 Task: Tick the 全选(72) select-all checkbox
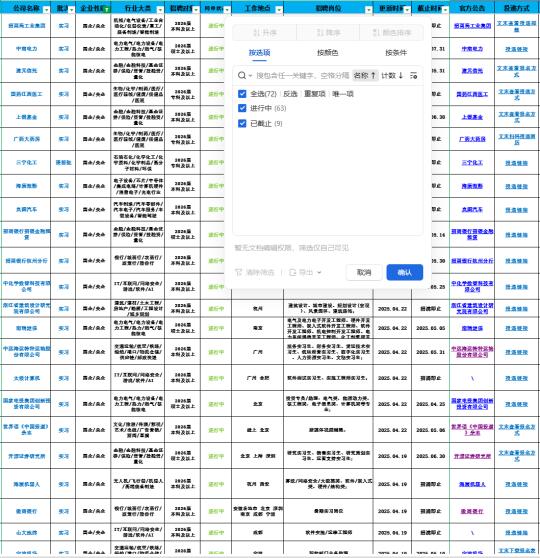(242, 94)
